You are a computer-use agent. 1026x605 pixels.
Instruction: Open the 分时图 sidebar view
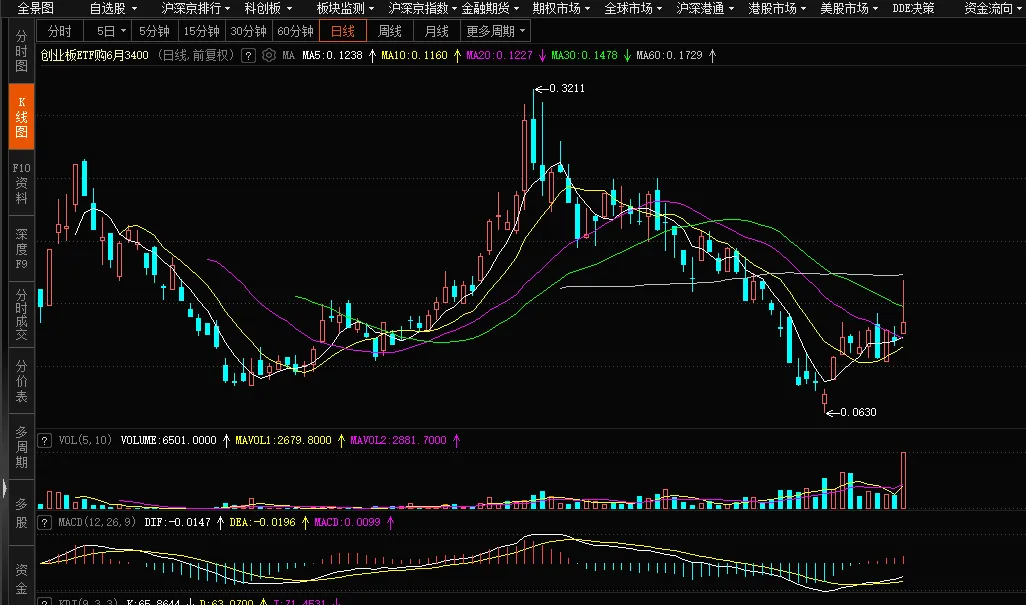tap(21, 50)
